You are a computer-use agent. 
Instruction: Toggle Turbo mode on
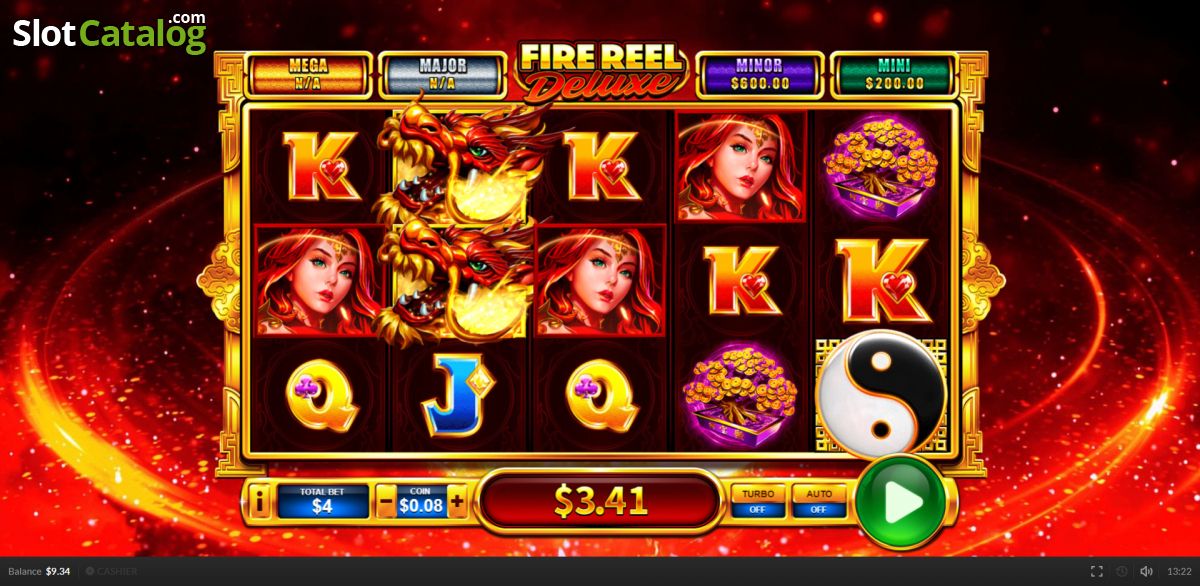click(758, 501)
